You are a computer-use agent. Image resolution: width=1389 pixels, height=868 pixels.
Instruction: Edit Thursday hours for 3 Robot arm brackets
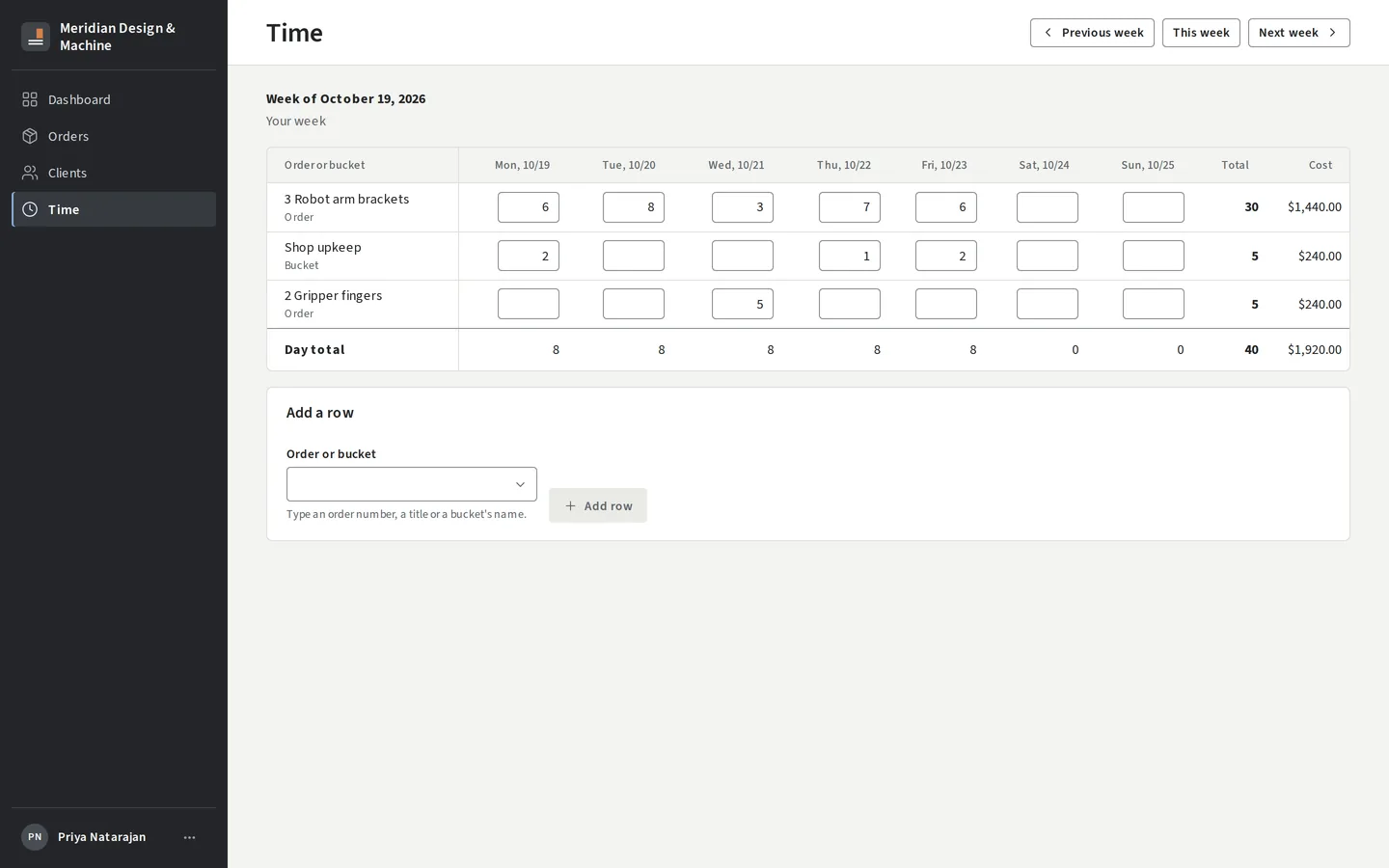click(850, 207)
